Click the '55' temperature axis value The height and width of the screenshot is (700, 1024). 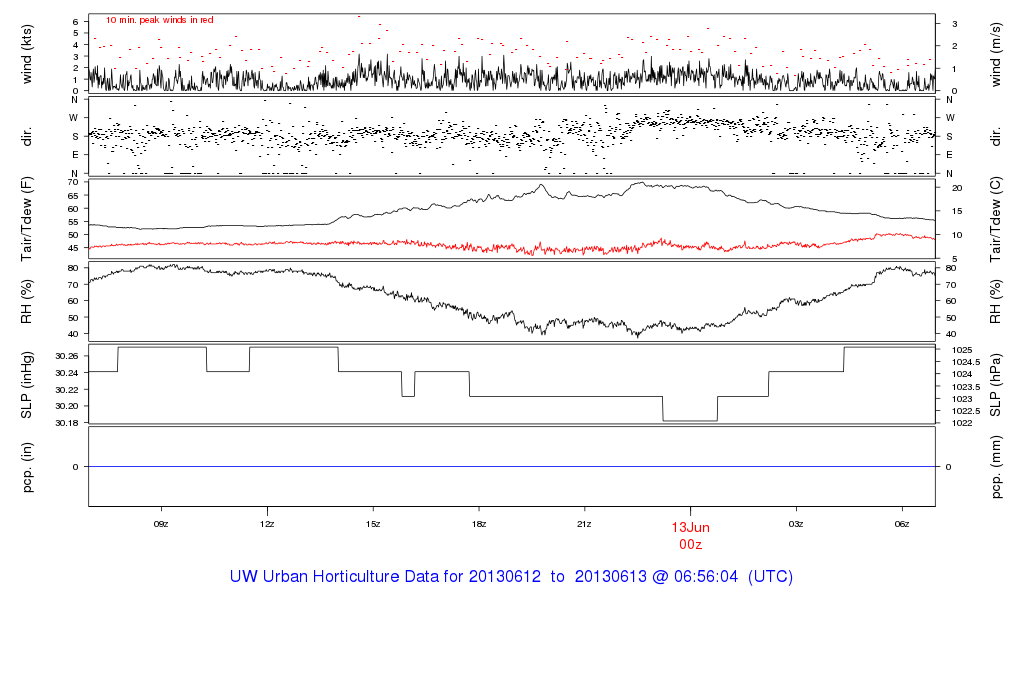tap(72, 222)
